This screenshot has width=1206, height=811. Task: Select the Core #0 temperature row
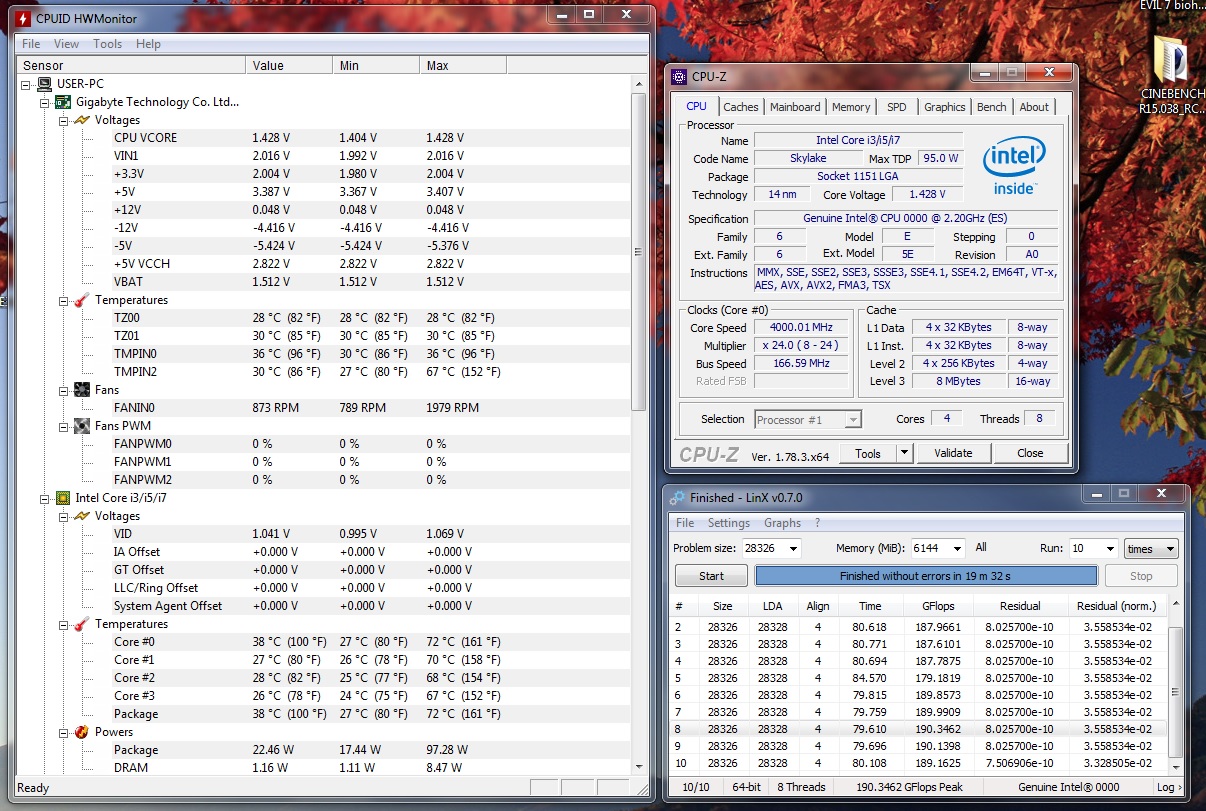pyautogui.click(x=325, y=642)
